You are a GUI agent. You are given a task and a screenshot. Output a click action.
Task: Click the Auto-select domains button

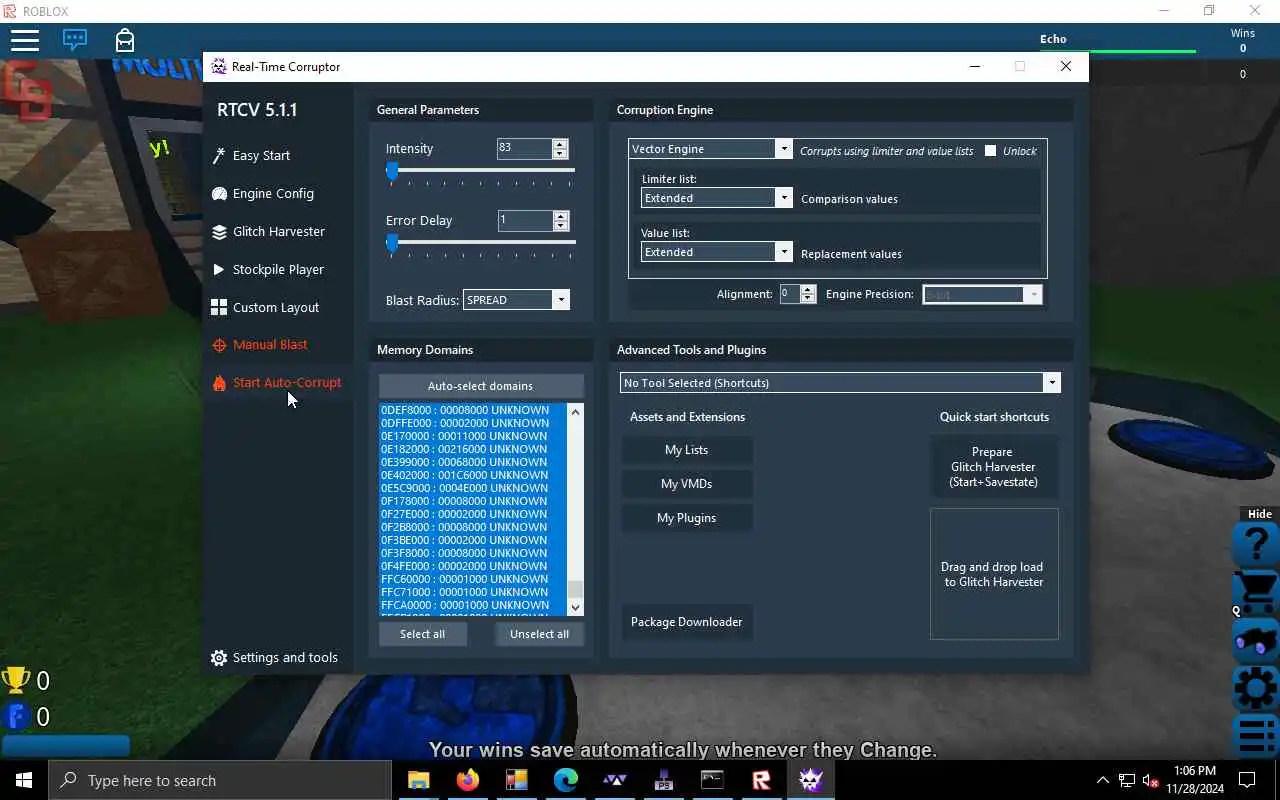[481, 386]
